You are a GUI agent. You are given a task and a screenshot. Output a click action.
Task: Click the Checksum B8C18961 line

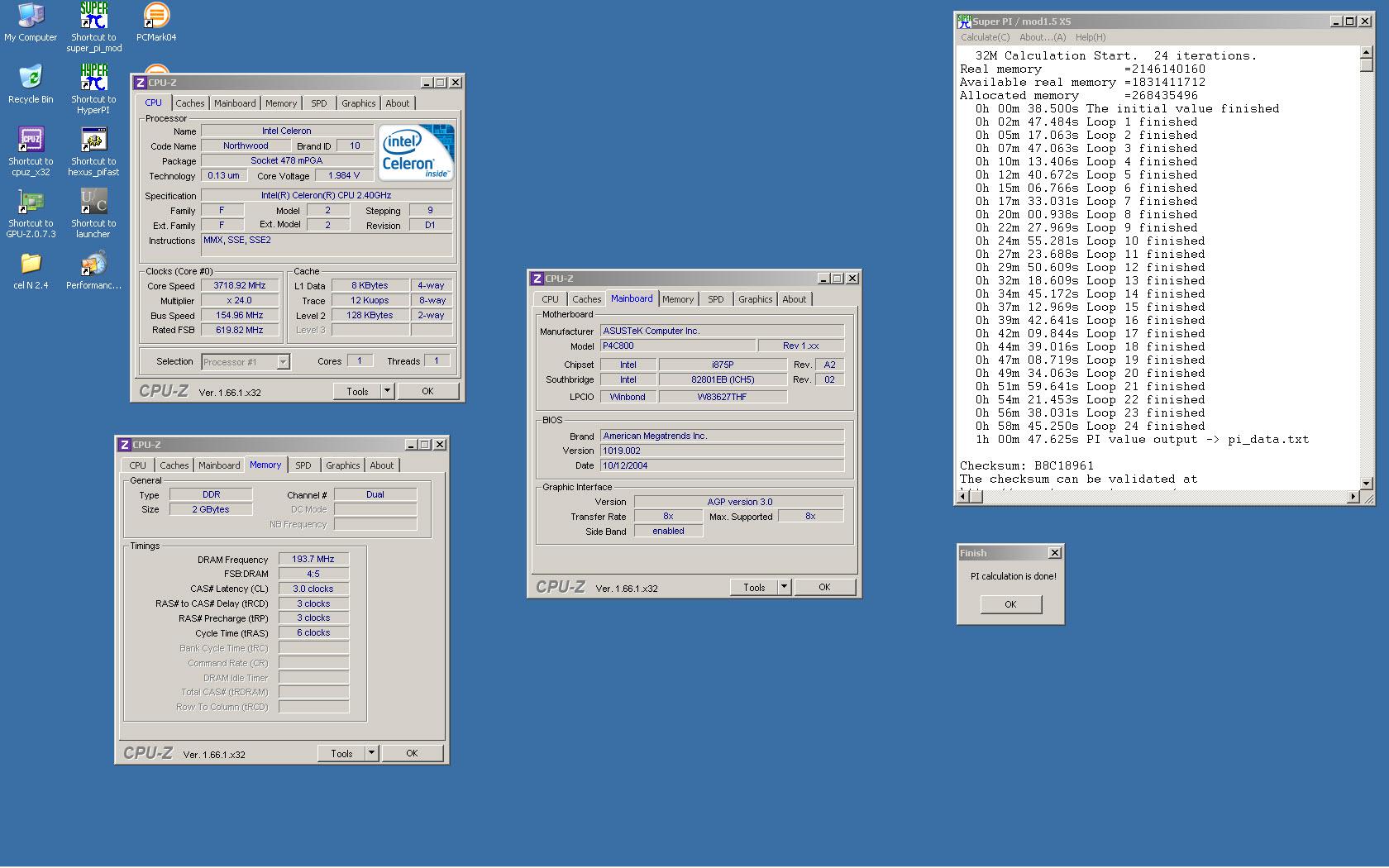click(1026, 465)
